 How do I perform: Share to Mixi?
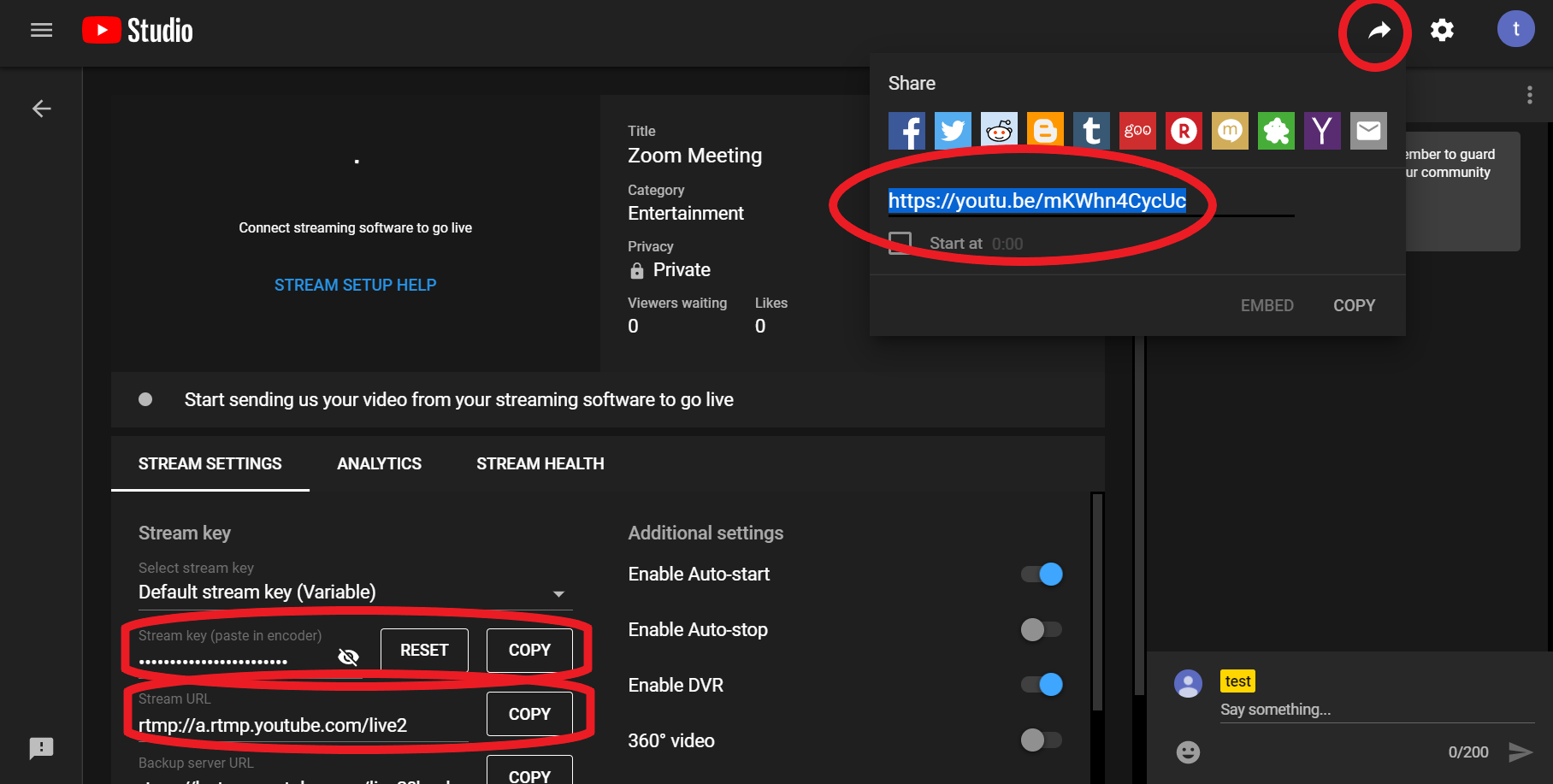1230,131
